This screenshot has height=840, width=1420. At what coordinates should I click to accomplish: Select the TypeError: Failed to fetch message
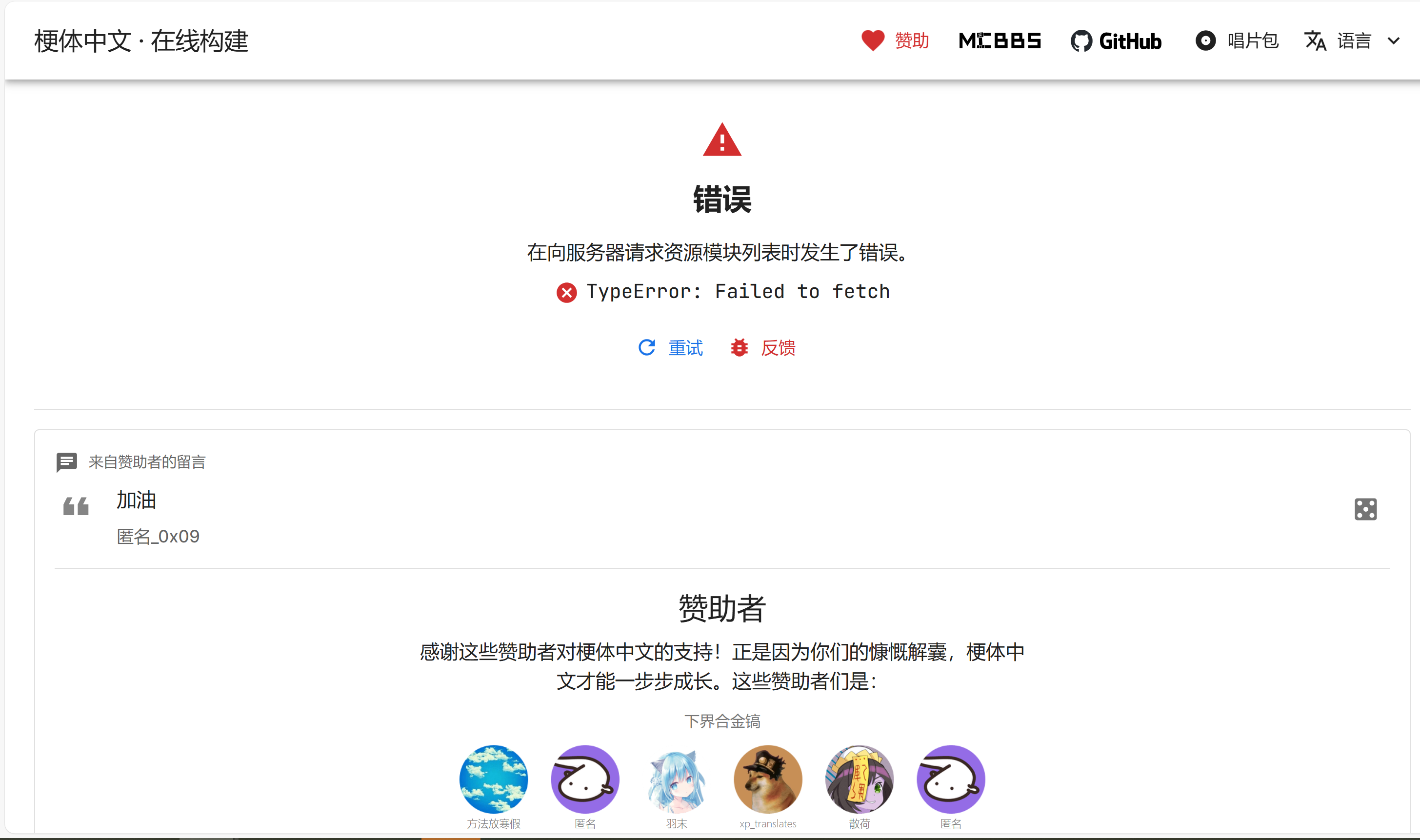pos(738,292)
